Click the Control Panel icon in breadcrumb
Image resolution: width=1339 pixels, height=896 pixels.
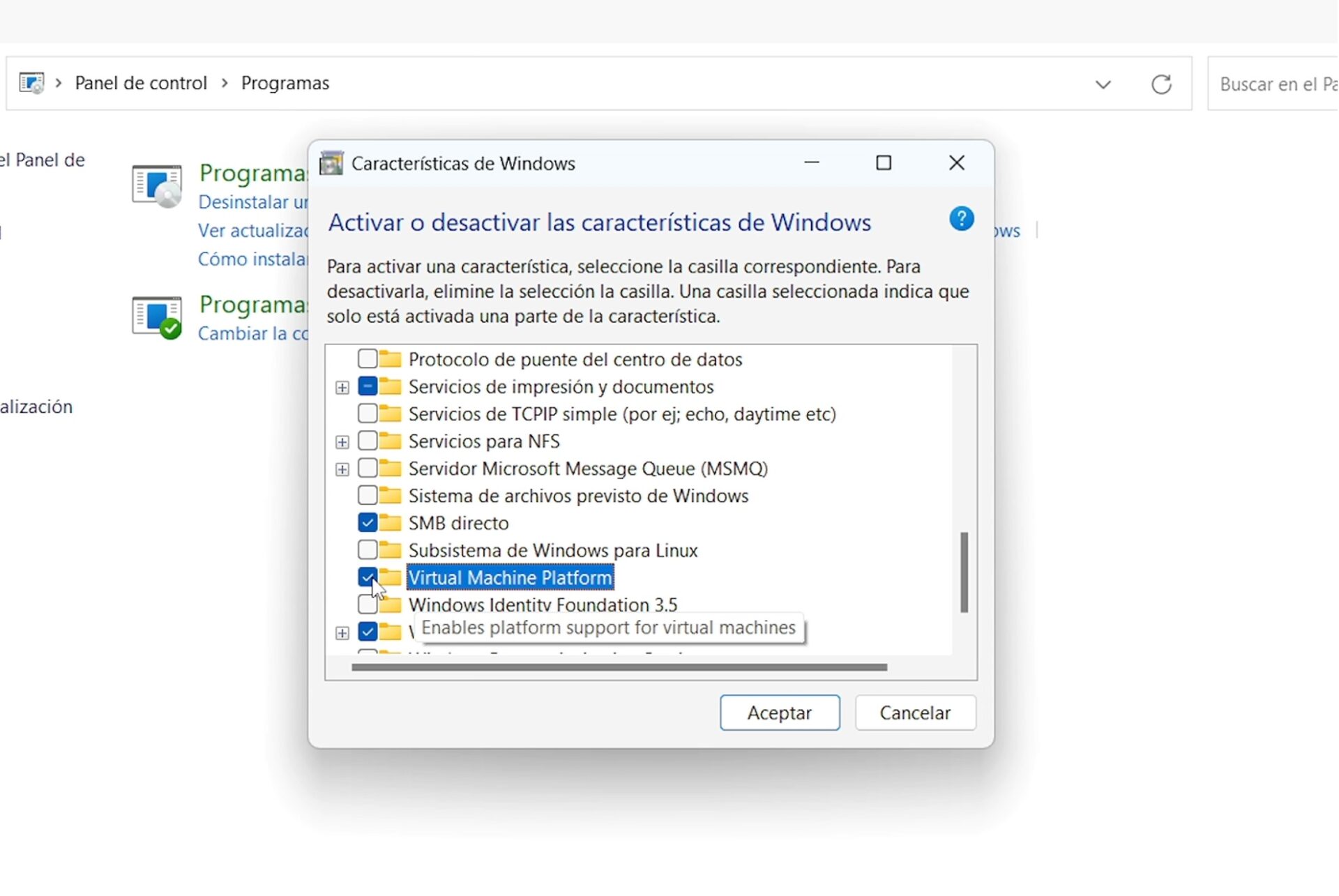(x=31, y=83)
